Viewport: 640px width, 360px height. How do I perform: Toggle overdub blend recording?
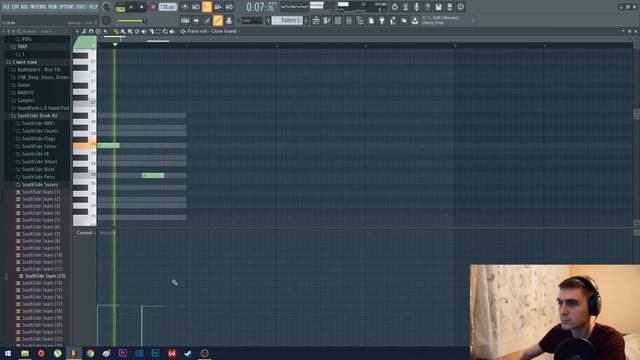(x=218, y=7)
